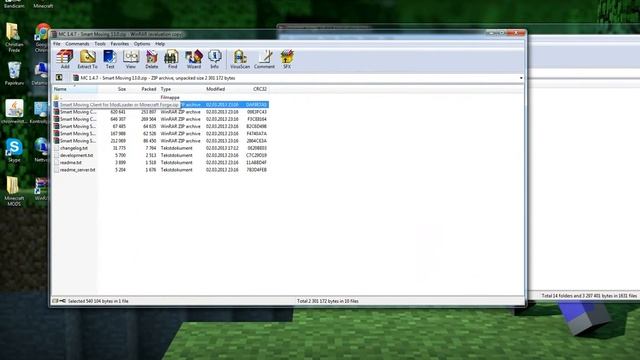Sort by the Name column header

point(75,89)
